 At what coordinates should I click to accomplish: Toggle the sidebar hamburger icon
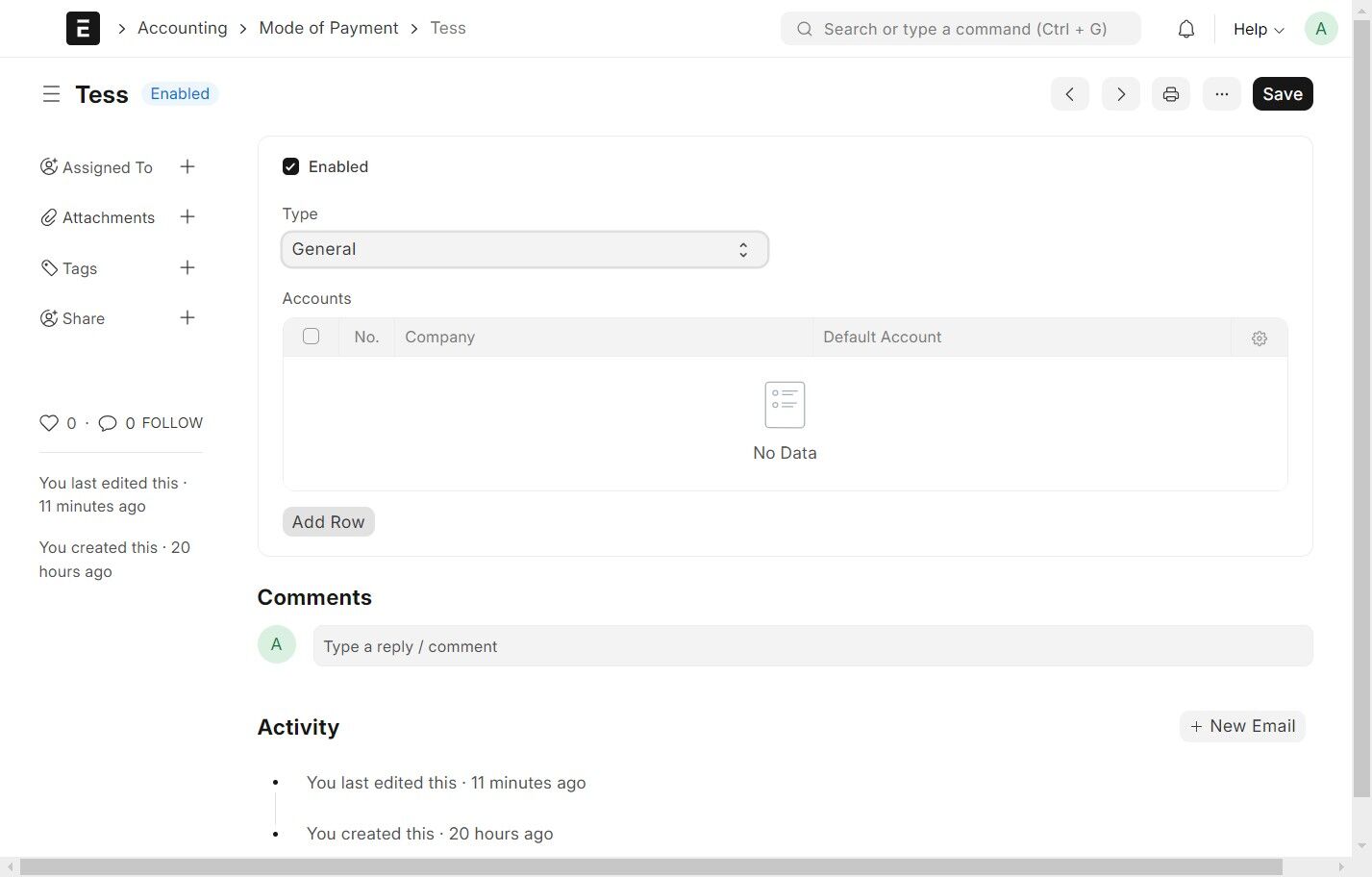tap(51, 94)
